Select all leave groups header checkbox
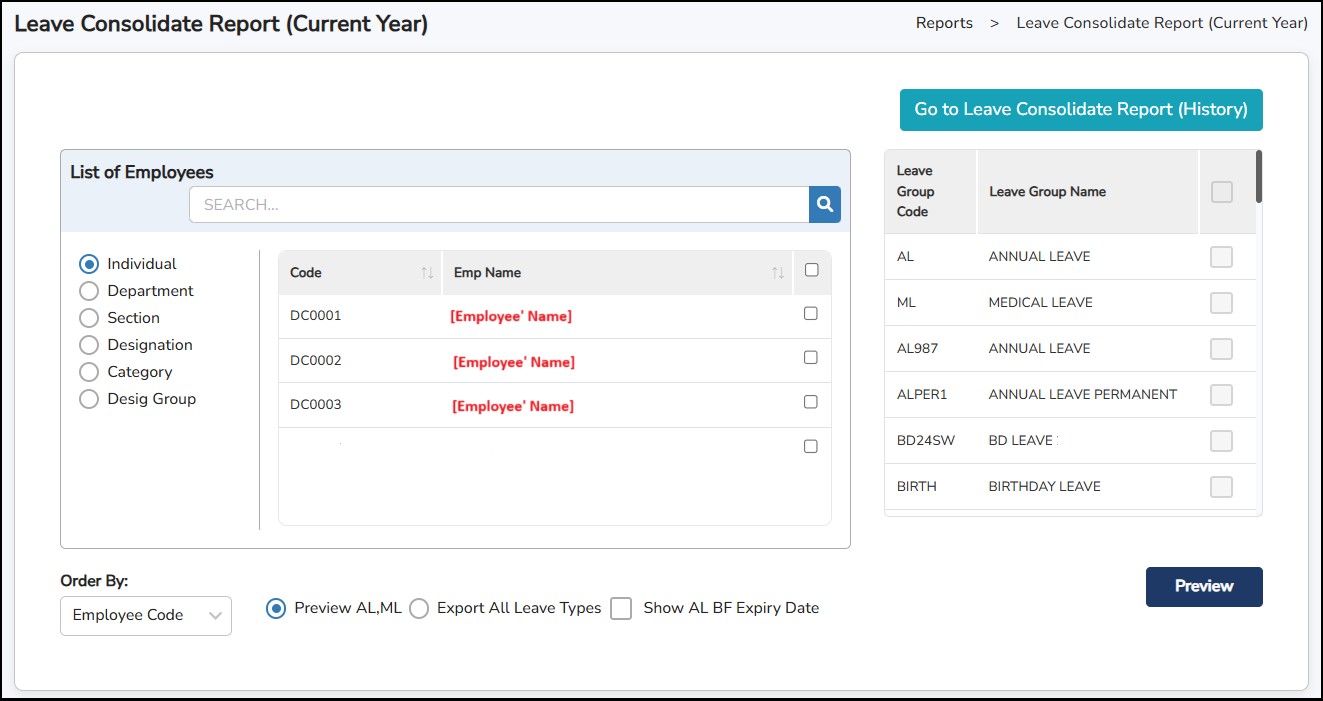This screenshot has height=701, width=1323. 1221,192
